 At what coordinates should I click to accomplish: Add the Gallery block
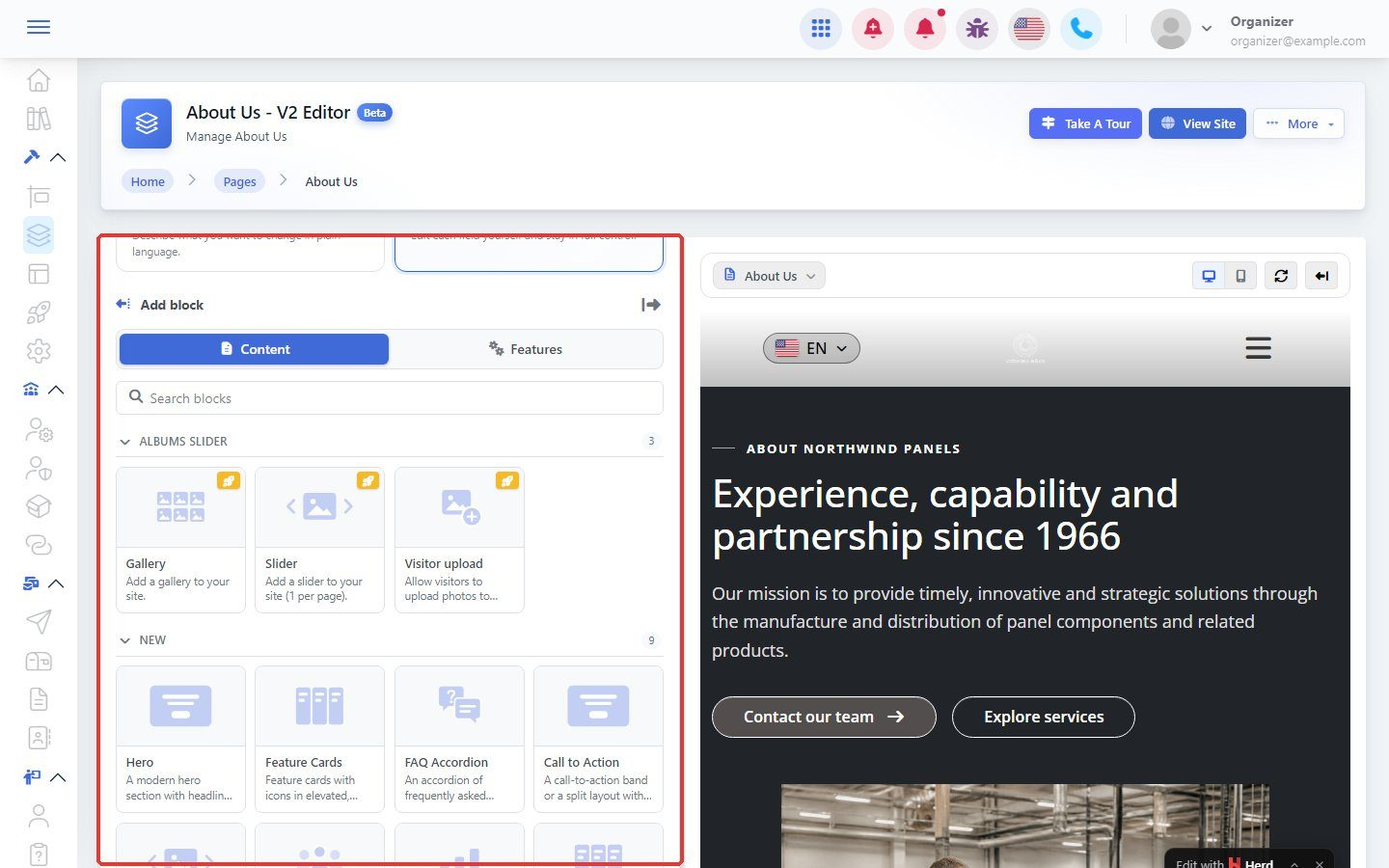pyautogui.click(x=180, y=540)
